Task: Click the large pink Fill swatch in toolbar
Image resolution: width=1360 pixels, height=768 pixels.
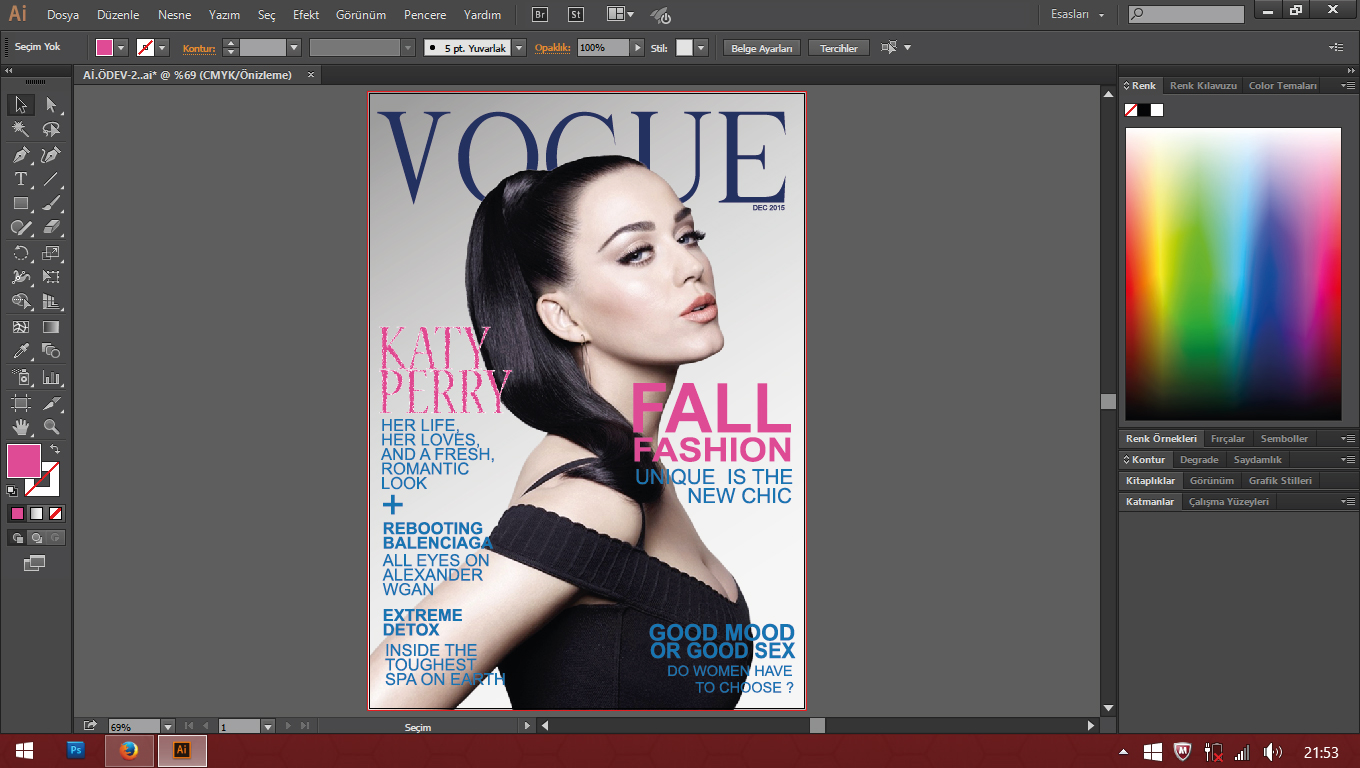Action: [x=23, y=461]
